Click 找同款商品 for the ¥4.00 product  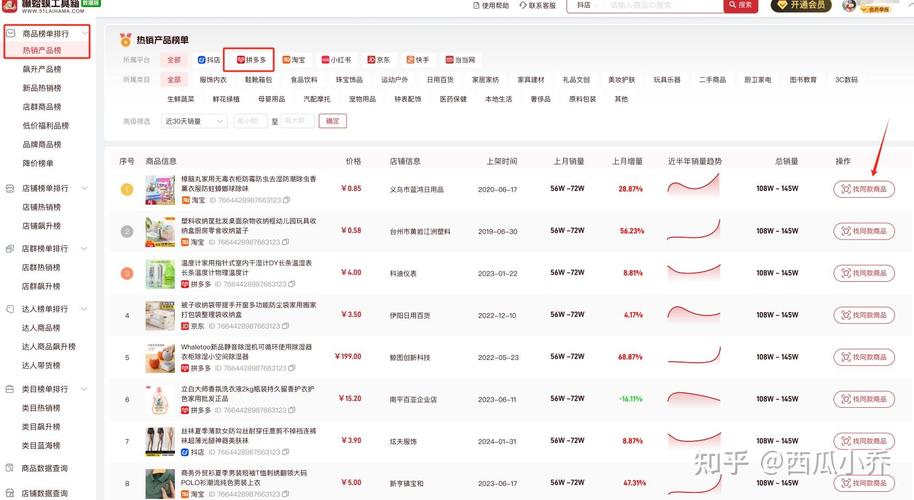pyautogui.click(x=864, y=273)
